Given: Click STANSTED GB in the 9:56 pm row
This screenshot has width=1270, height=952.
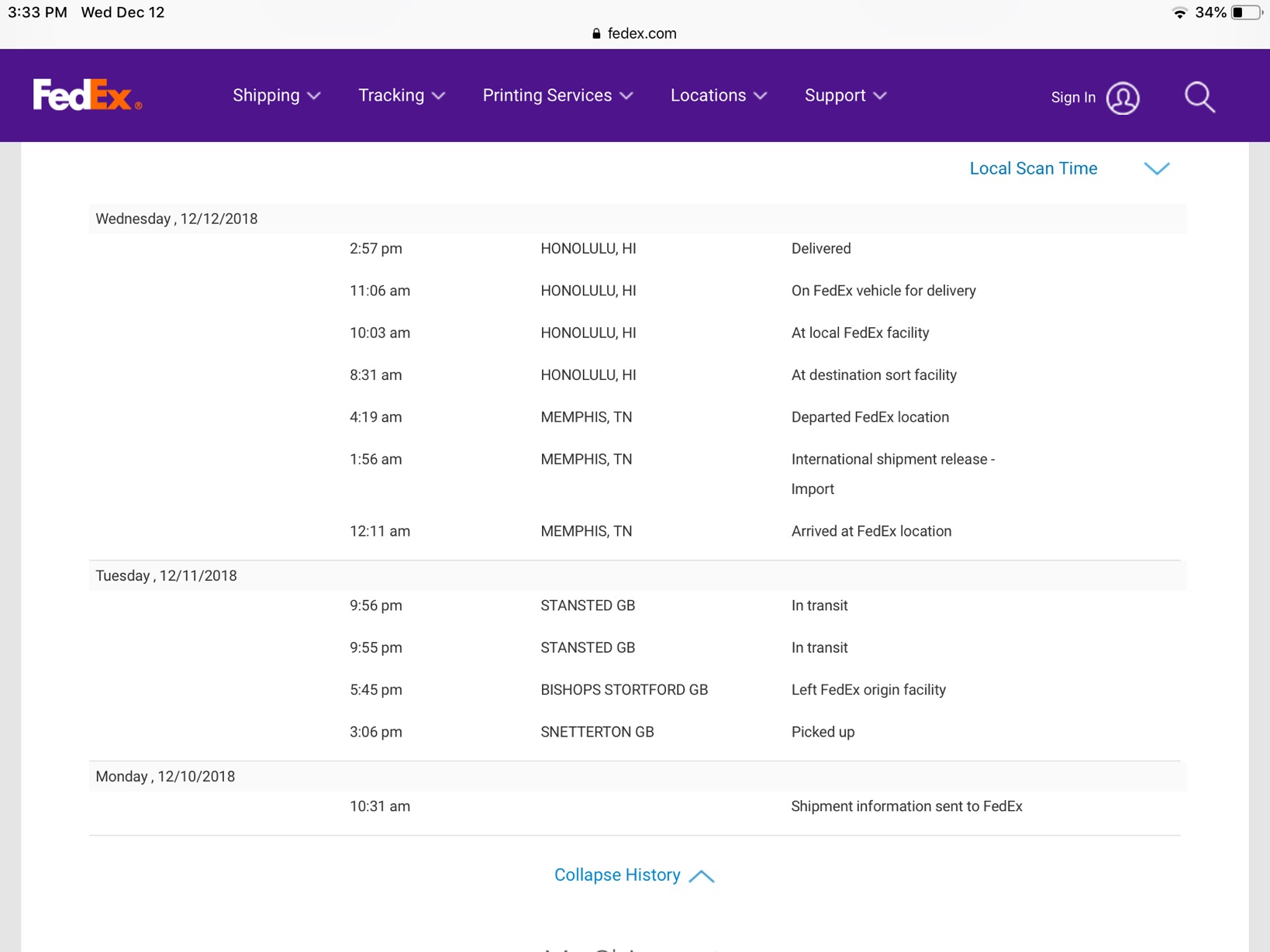Looking at the screenshot, I should click(x=588, y=605).
